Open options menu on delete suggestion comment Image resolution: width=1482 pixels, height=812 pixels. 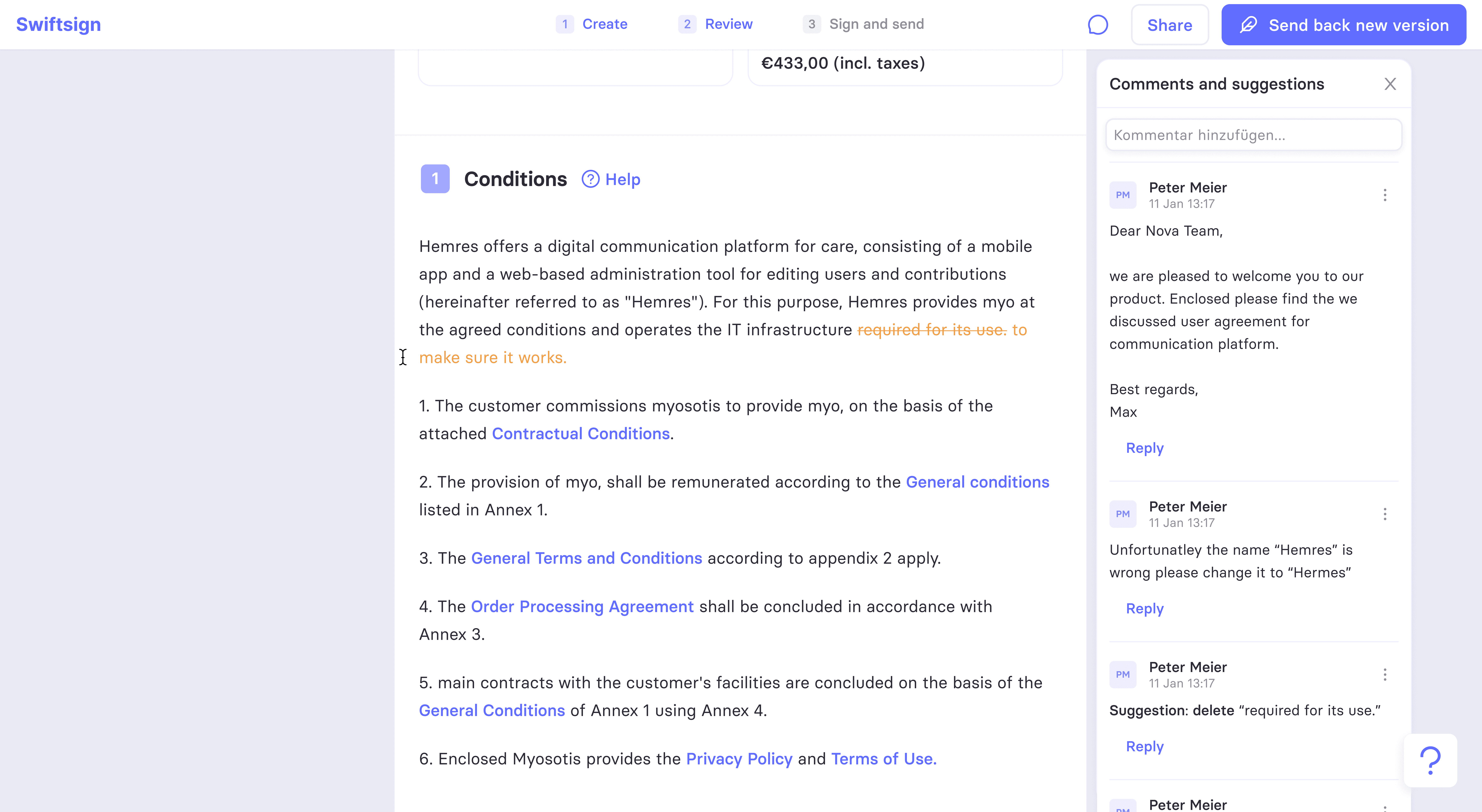1385,675
